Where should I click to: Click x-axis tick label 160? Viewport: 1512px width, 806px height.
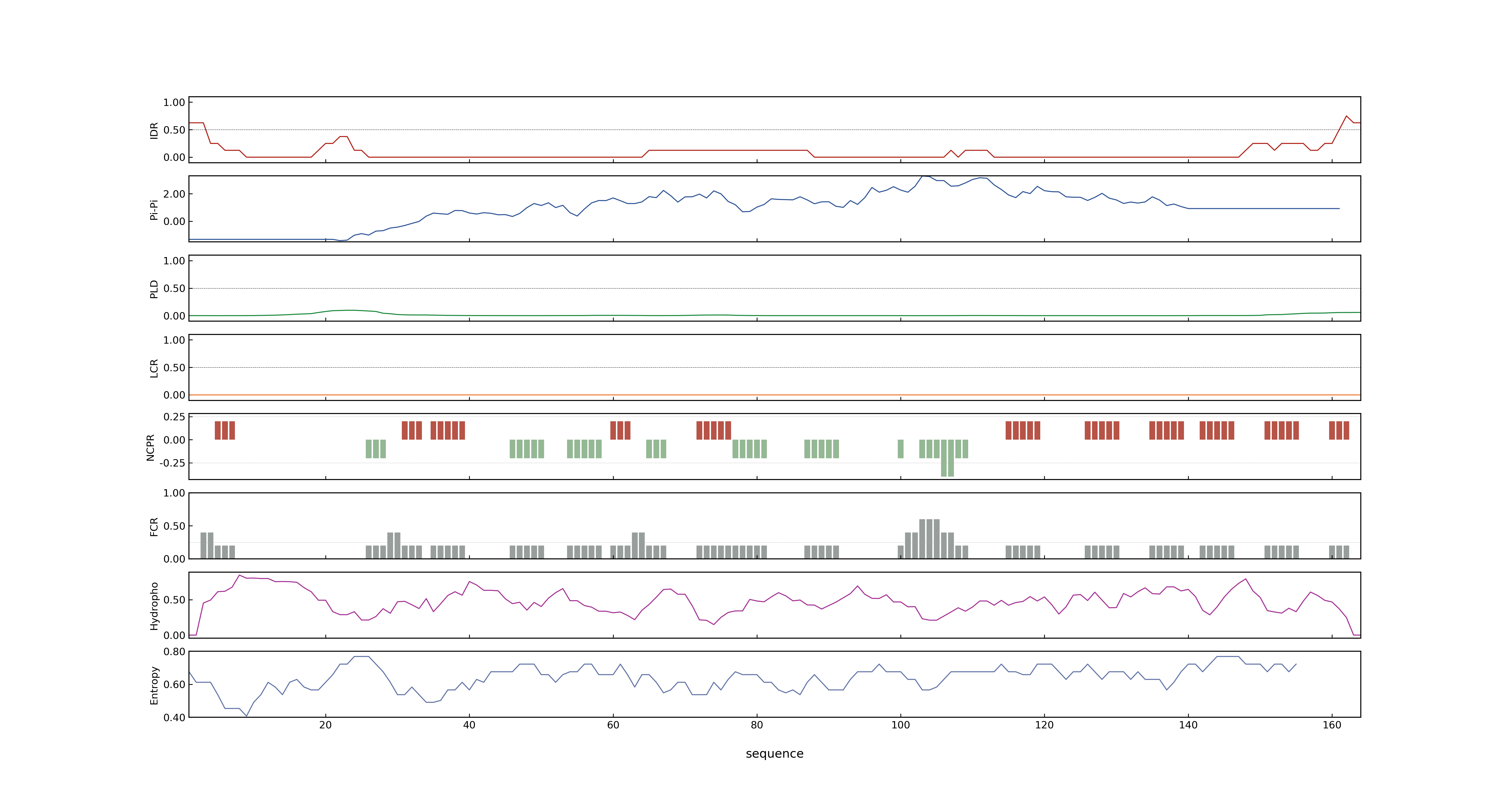click(1332, 725)
